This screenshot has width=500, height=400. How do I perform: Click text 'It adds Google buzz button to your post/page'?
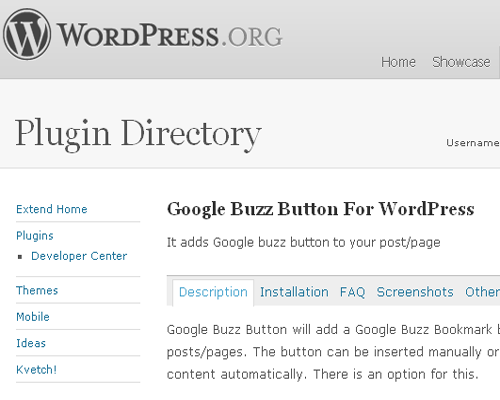pos(304,242)
